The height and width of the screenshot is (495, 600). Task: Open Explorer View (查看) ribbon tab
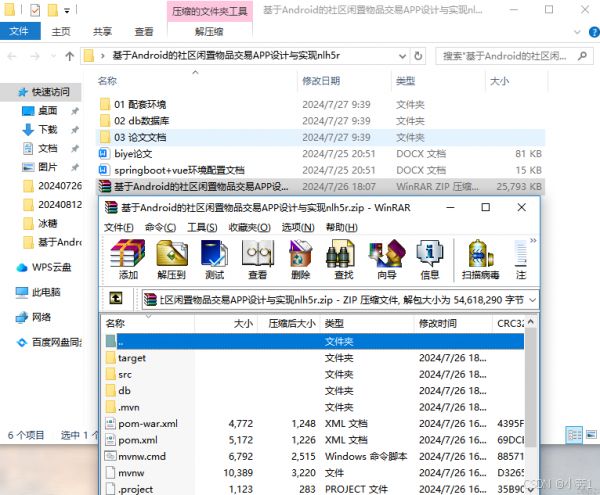144,31
